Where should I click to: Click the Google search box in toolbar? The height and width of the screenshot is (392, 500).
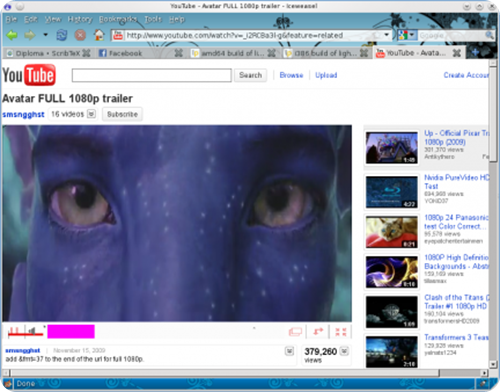451,35
